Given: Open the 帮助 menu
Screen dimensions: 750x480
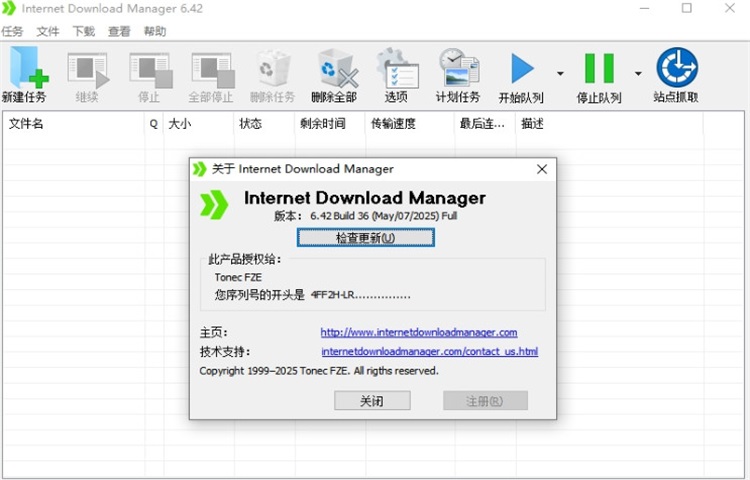Looking at the screenshot, I should [x=155, y=32].
